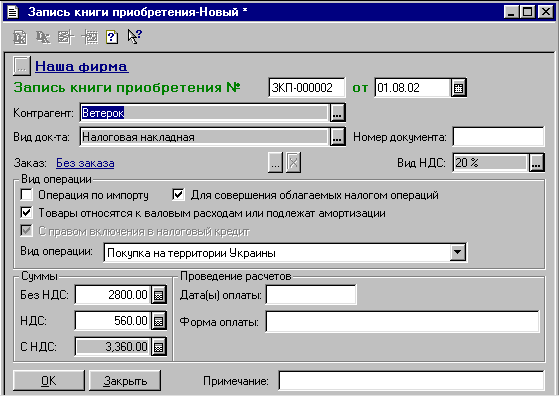Open calculator for С НДС total

pyautogui.click(x=159, y=346)
